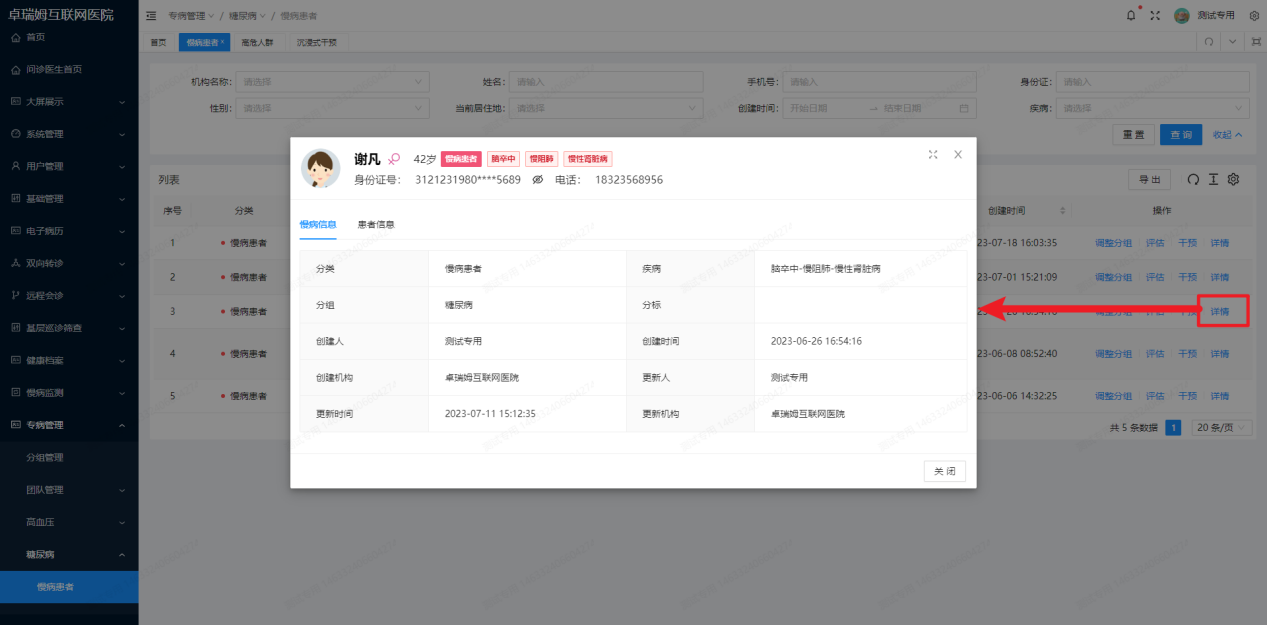Collapse the 糖尿病 submenu in sidebar
Image resolution: width=1267 pixels, height=625 pixels.
pyautogui.click(x=69, y=554)
